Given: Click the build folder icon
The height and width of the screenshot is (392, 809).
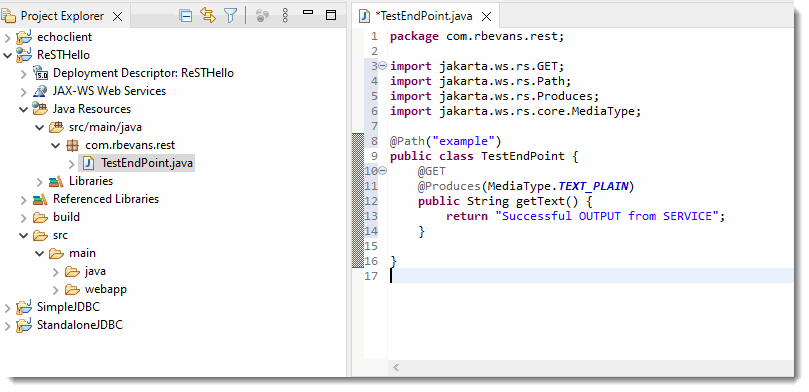Looking at the screenshot, I should point(40,217).
